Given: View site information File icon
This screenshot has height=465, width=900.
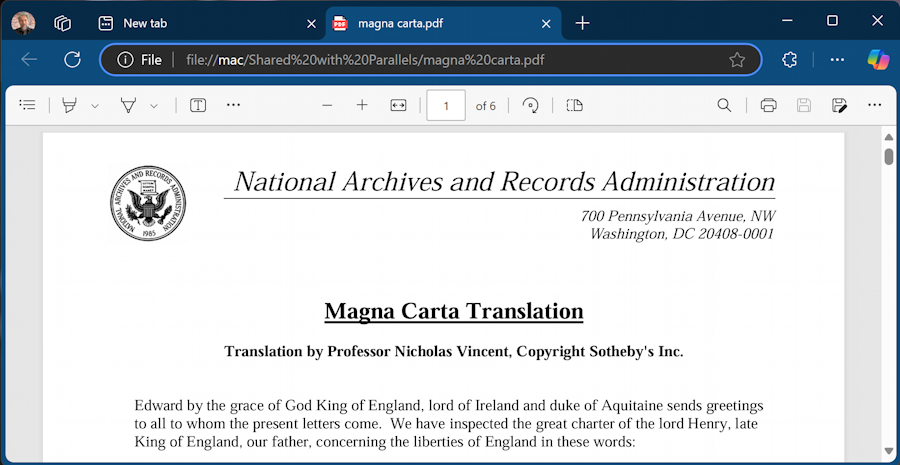Looking at the screenshot, I should (139, 60).
